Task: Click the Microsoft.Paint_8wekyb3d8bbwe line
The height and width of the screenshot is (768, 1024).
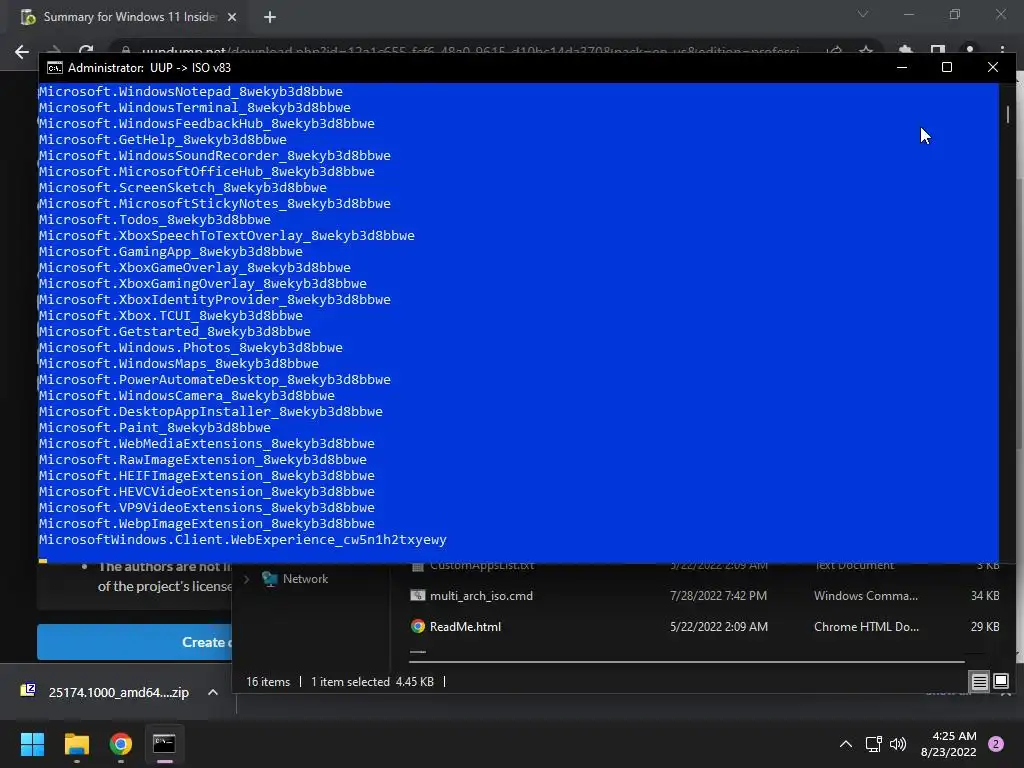Action: point(155,428)
